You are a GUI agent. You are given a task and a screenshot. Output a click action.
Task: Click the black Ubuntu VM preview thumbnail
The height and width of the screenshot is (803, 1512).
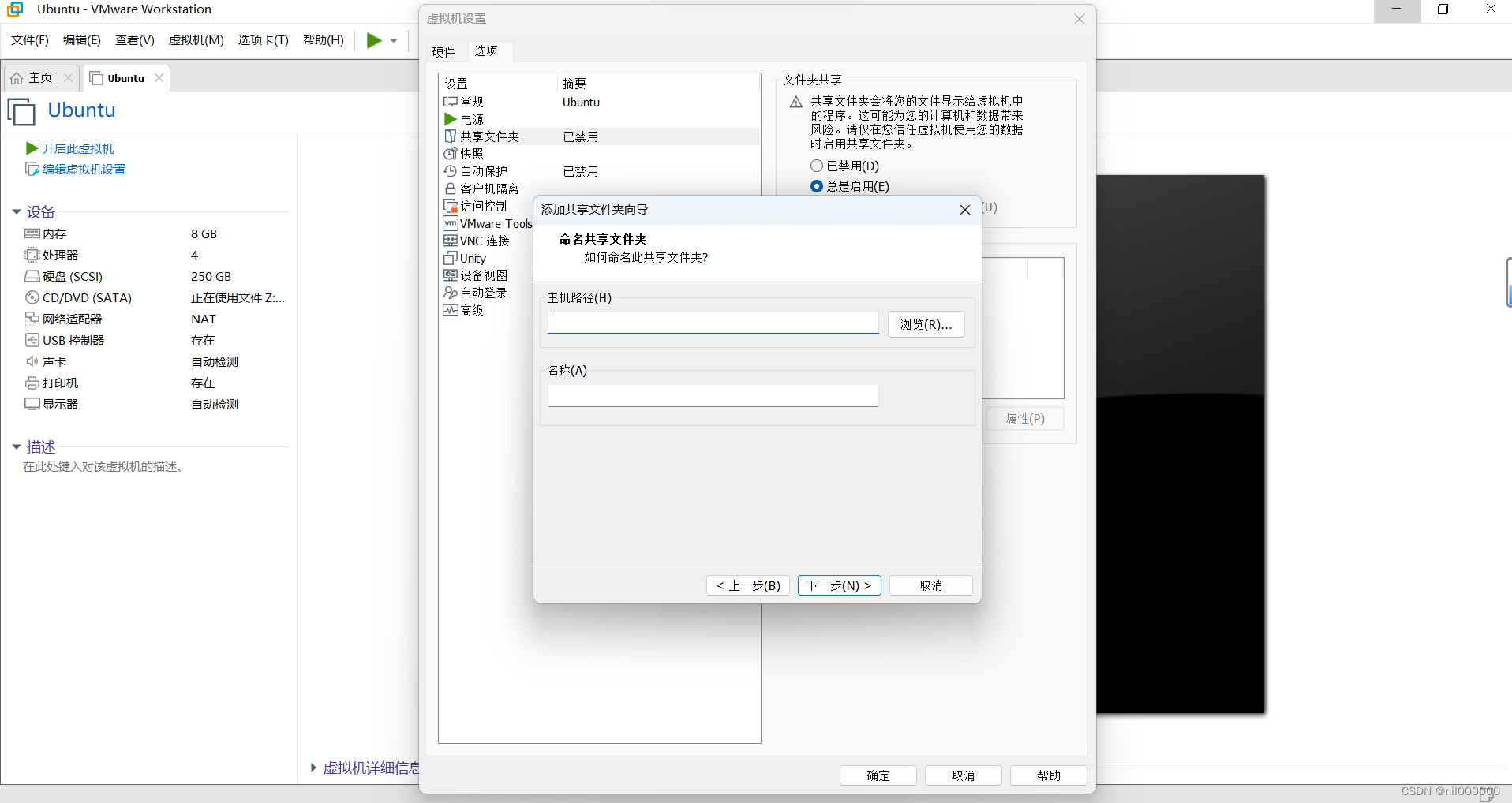[1181, 445]
